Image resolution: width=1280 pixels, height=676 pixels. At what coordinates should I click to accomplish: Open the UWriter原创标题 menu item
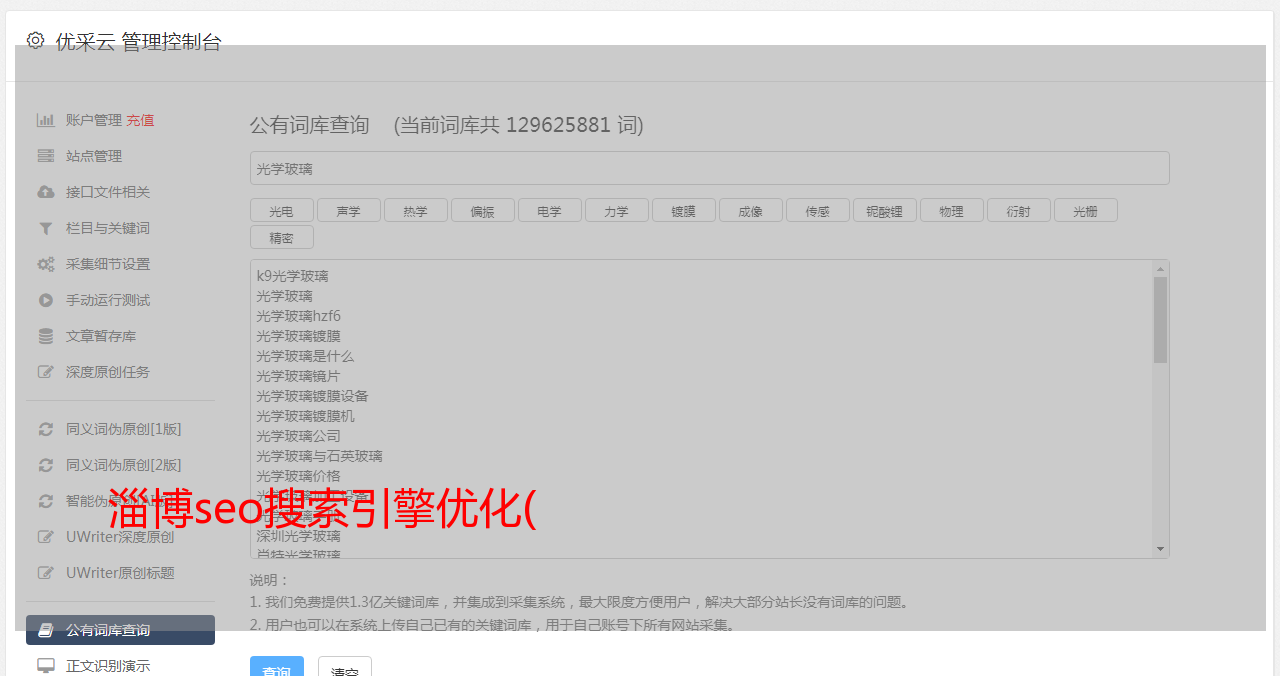120,573
